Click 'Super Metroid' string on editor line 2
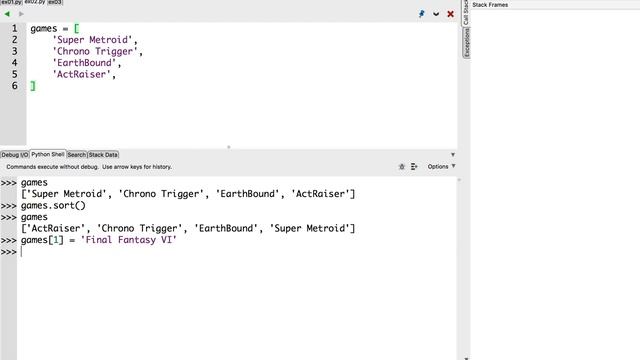This screenshot has height=360, width=640. tap(92, 40)
